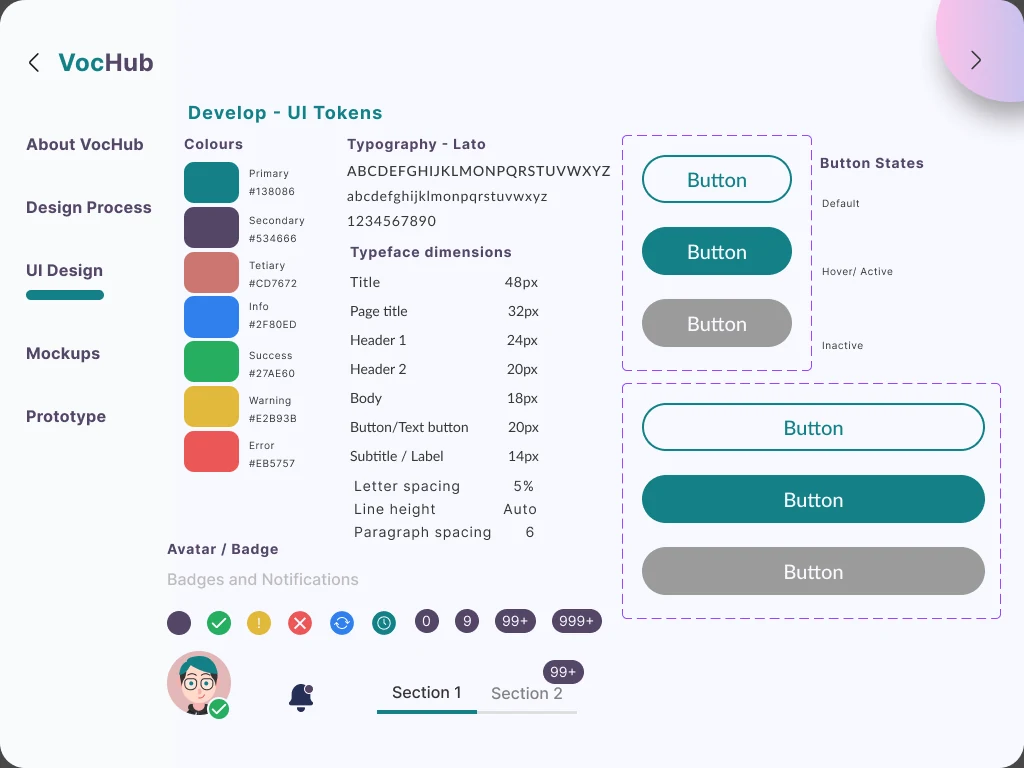Click the 'Header 2' label
The image size is (1024, 768).
pos(378,370)
